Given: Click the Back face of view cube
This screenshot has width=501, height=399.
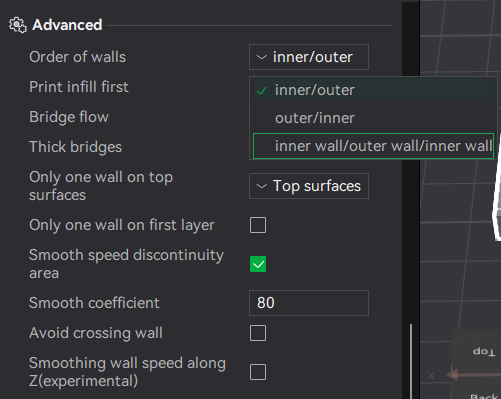Looking at the screenshot, I should click(x=484, y=396).
